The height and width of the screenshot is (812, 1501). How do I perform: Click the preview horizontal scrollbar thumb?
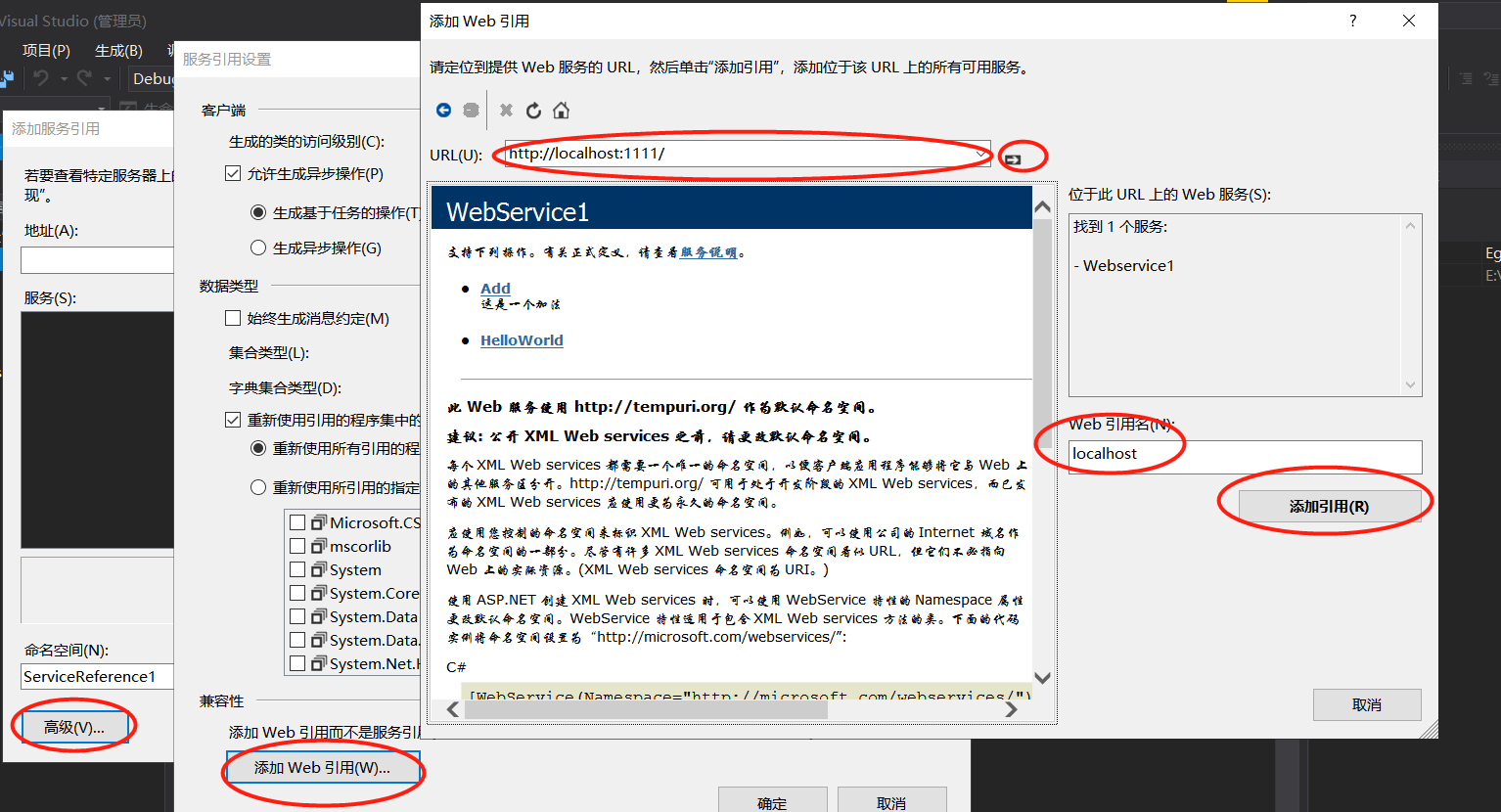click(646, 709)
